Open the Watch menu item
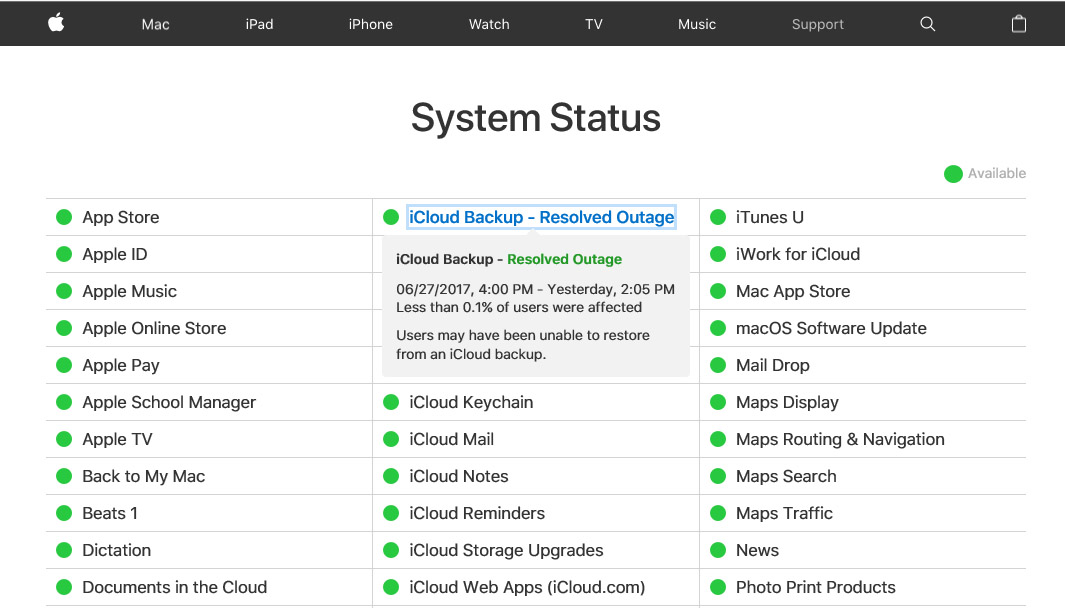 [x=489, y=24]
